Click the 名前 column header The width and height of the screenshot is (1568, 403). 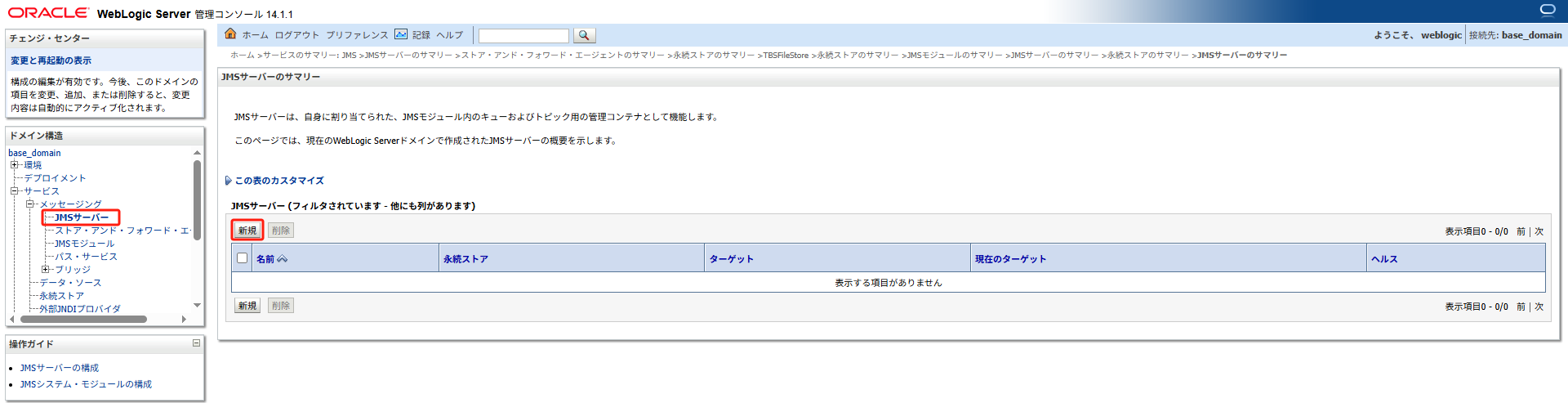(265, 259)
